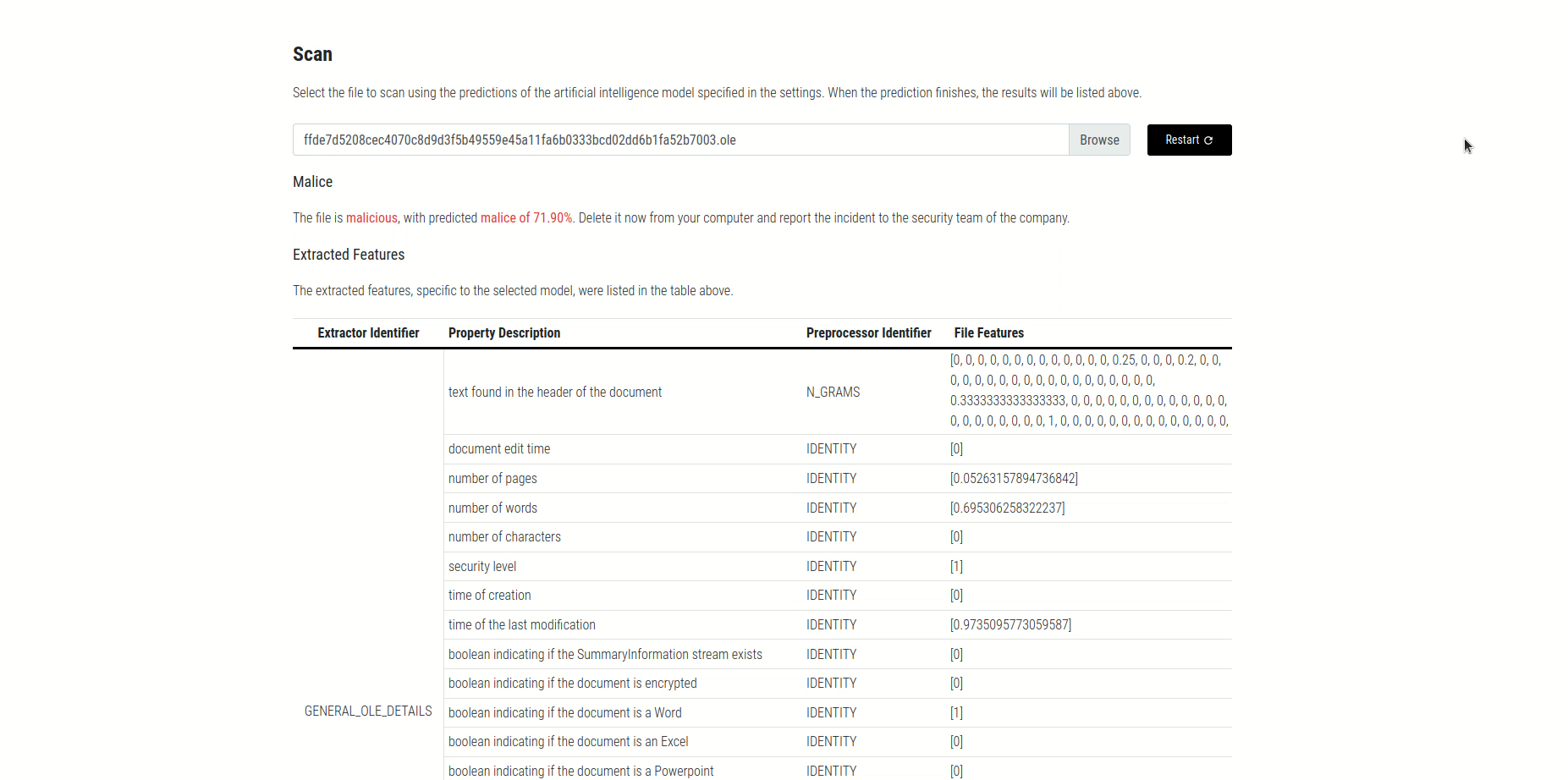Image resolution: width=1568 pixels, height=780 pixels.
Task: Click 'boolean indicating if the document is encrypted'
Action: pyautogui.click(x=573, y=684)
